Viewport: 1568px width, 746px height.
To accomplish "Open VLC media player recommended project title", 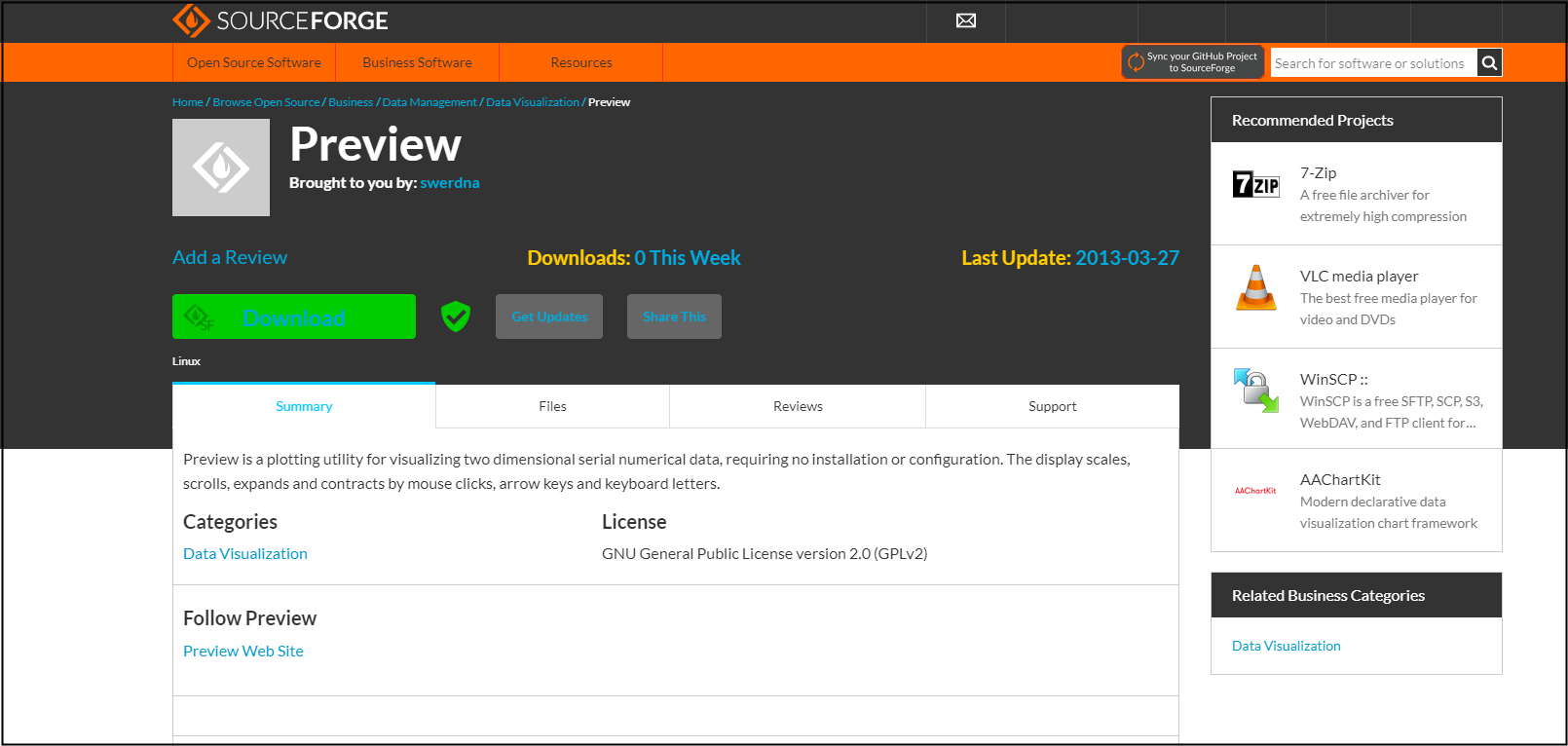I will coord(1359,277).
